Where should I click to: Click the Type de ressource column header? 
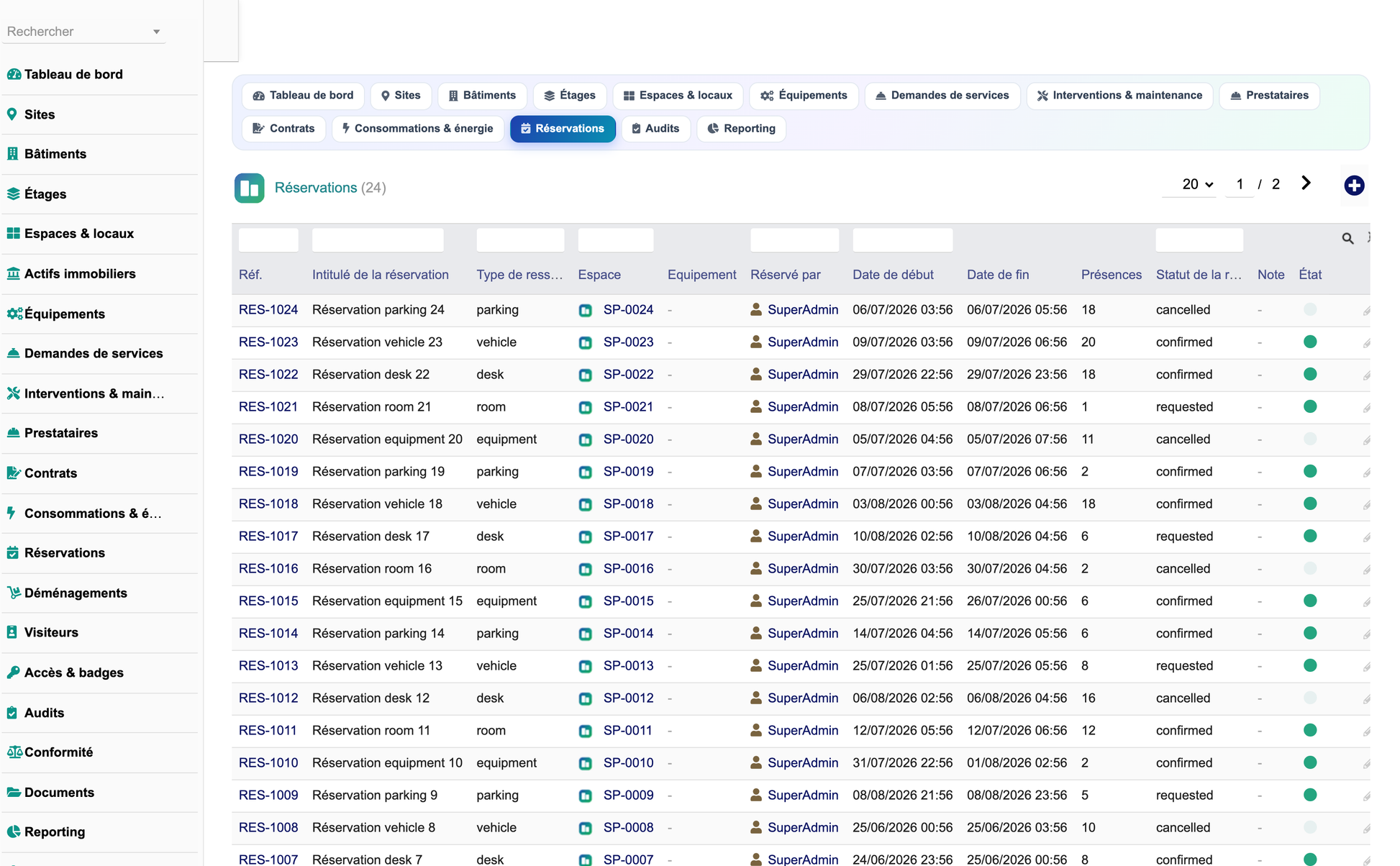(x=519, y=275)
